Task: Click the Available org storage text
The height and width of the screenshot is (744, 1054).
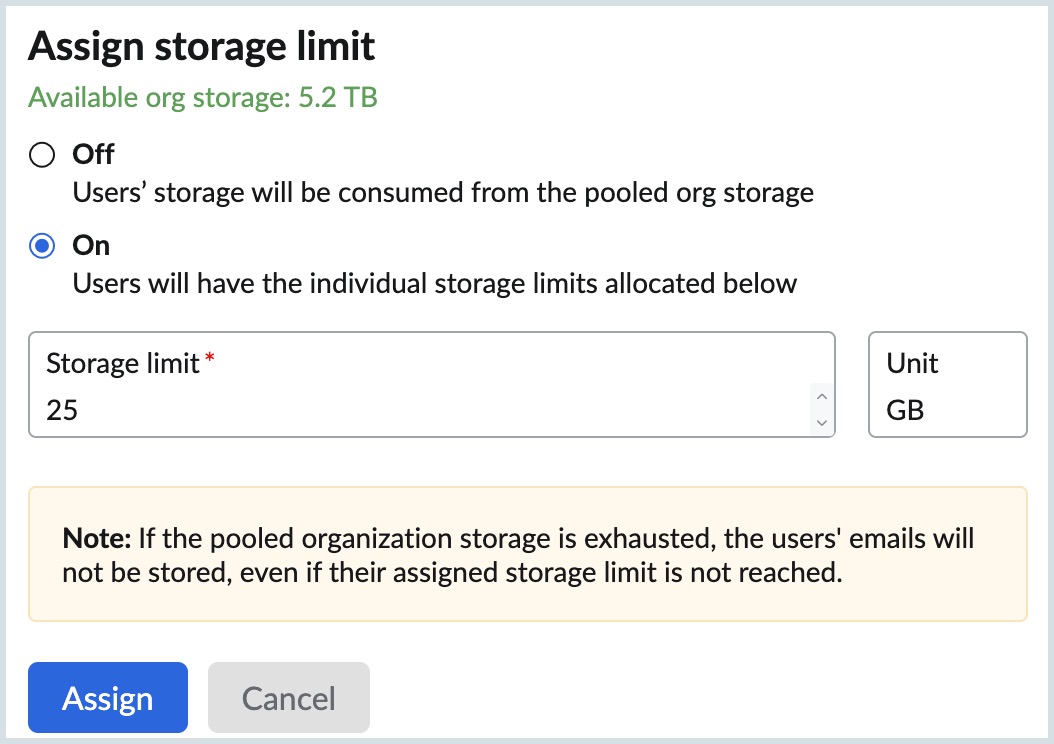Action: coord(203,97)
